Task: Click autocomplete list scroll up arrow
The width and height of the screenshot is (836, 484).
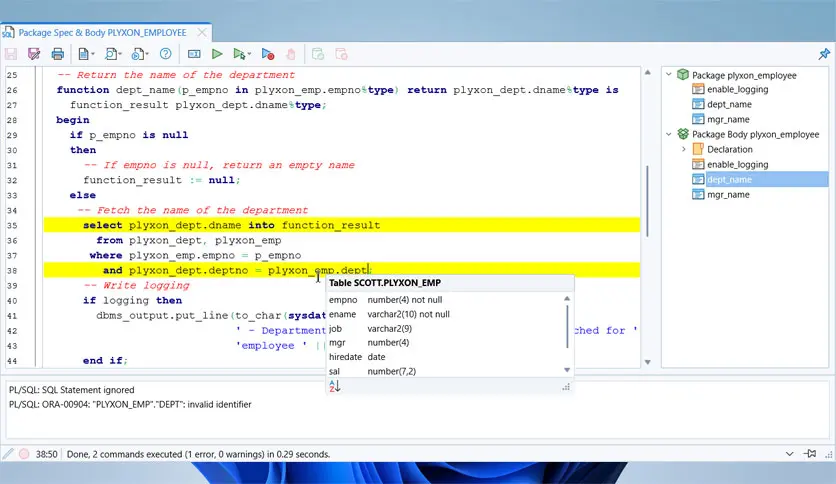Action: 567,299
